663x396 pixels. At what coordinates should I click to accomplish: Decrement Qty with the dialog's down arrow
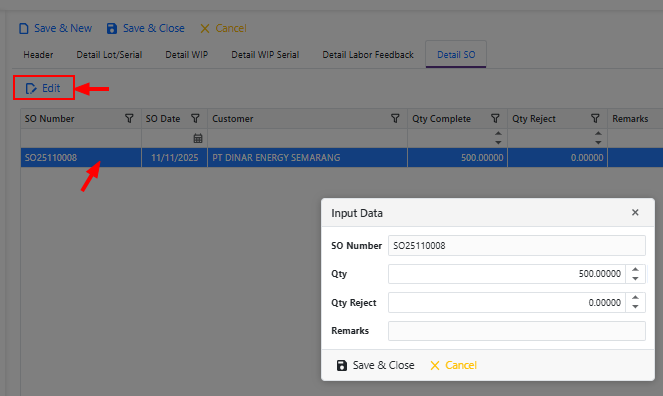635,279
